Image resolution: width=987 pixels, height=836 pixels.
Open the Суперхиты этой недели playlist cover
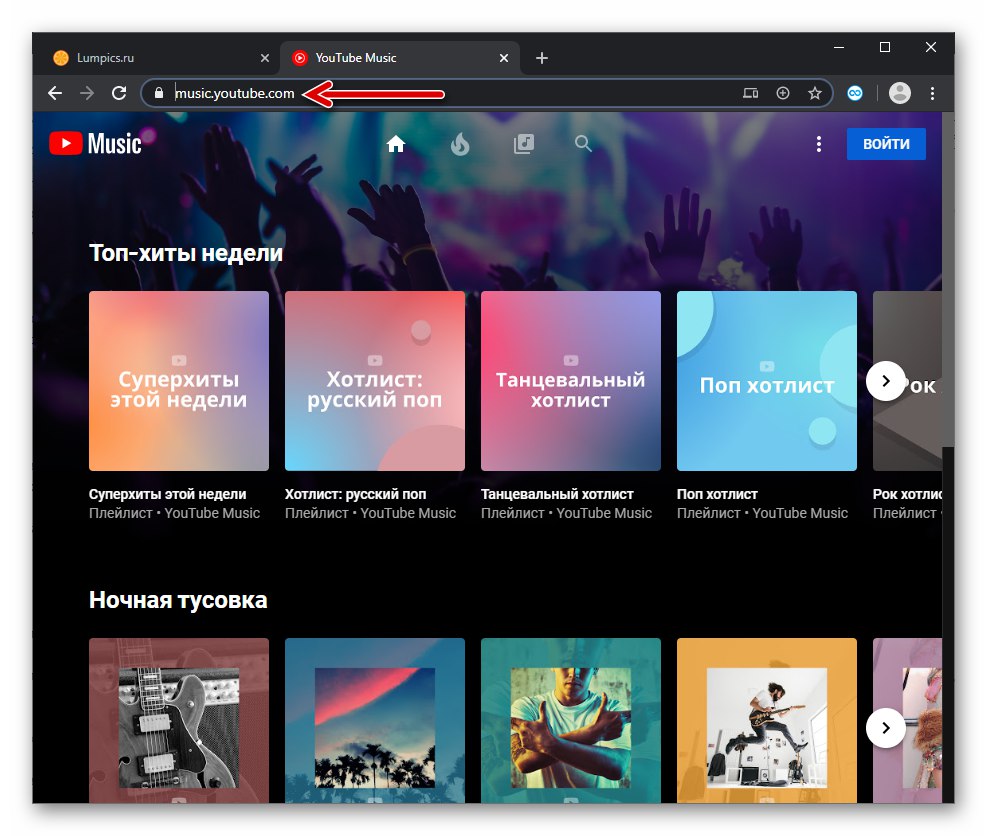[x=179, y=381]
